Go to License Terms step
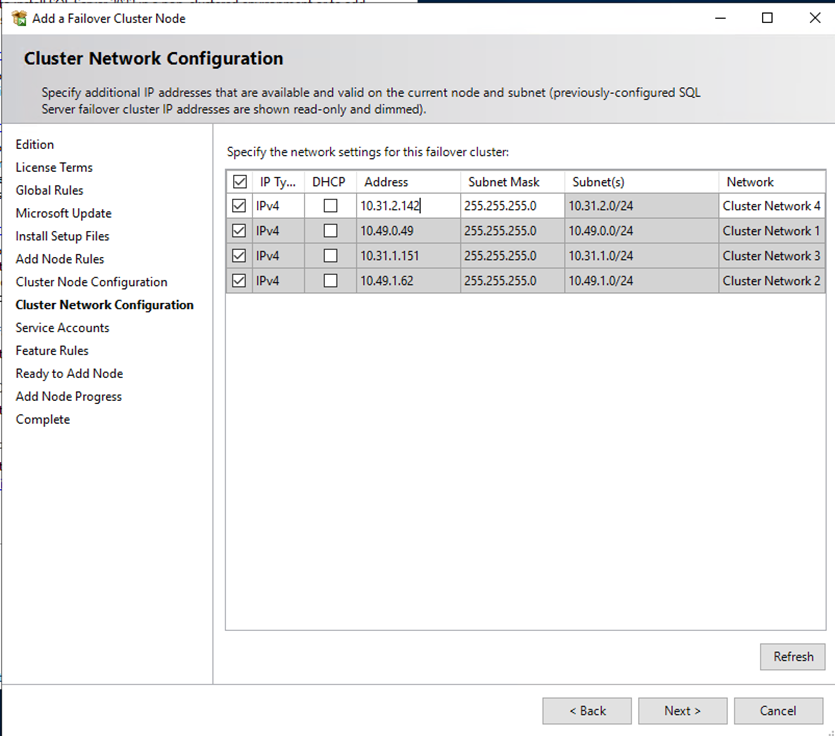 [54, 168]
